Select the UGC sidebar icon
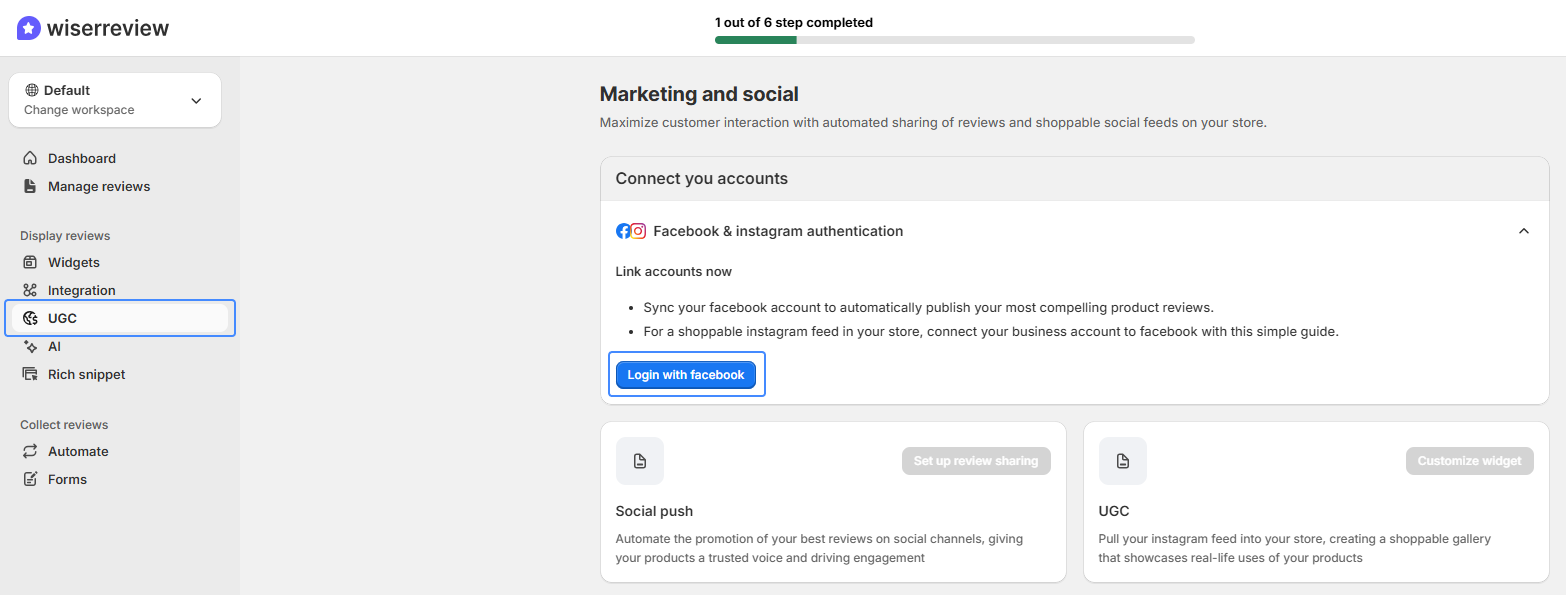The image size is (1566, 595). point(32,318)
